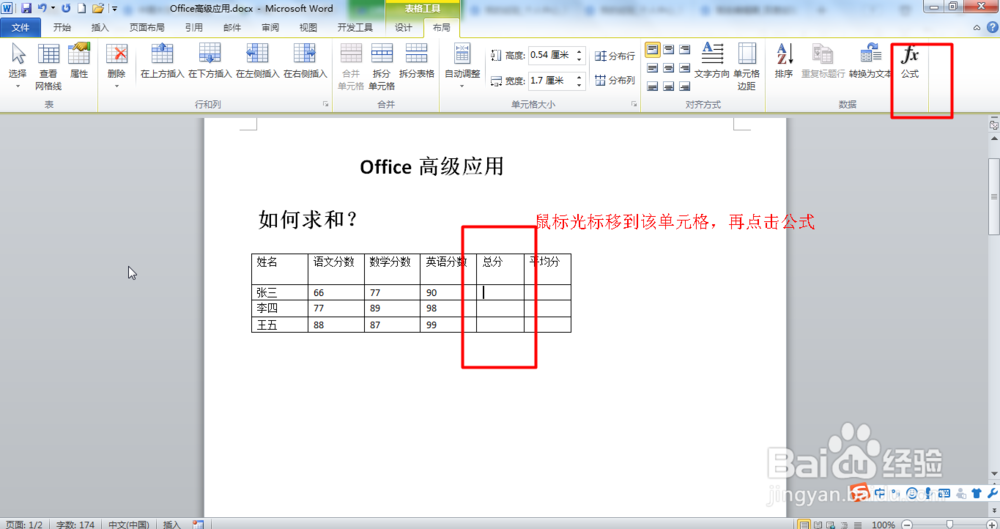
Task: Align cell top right
Action: [x=684, y=50]
